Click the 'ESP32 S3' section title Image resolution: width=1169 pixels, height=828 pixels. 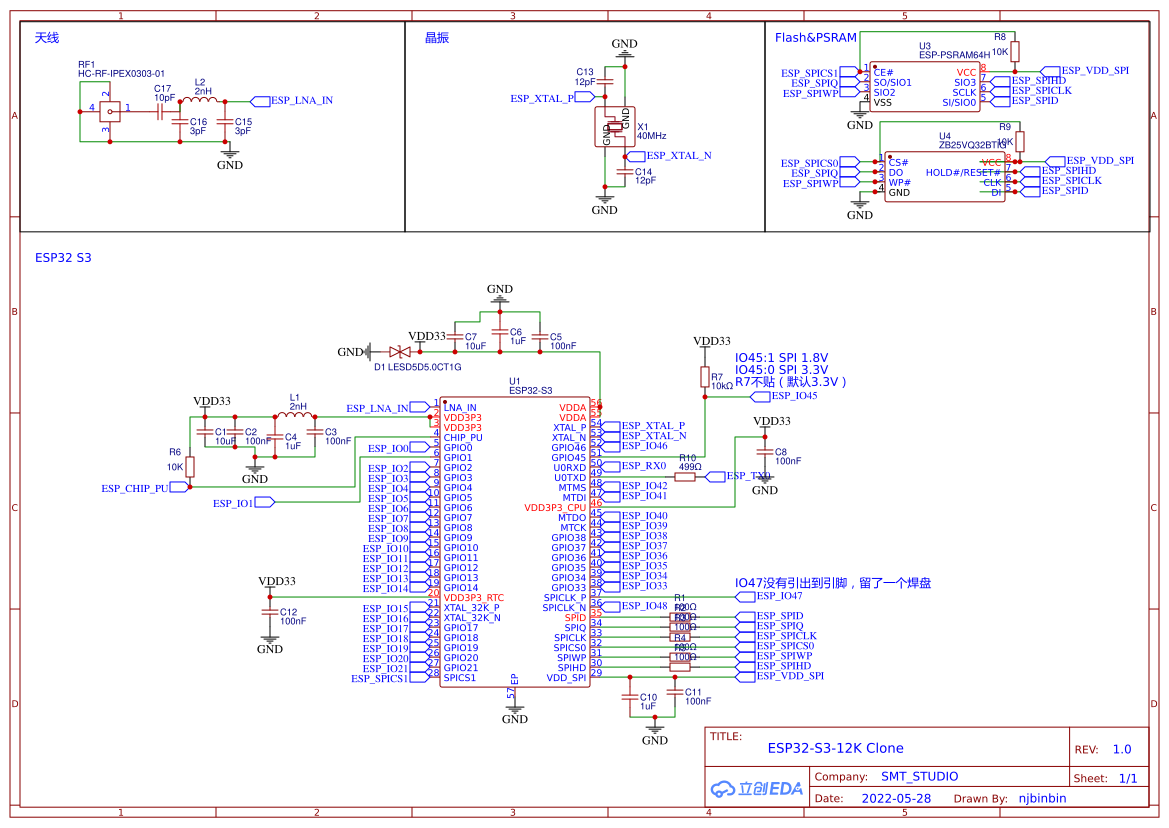pos(63,258)
